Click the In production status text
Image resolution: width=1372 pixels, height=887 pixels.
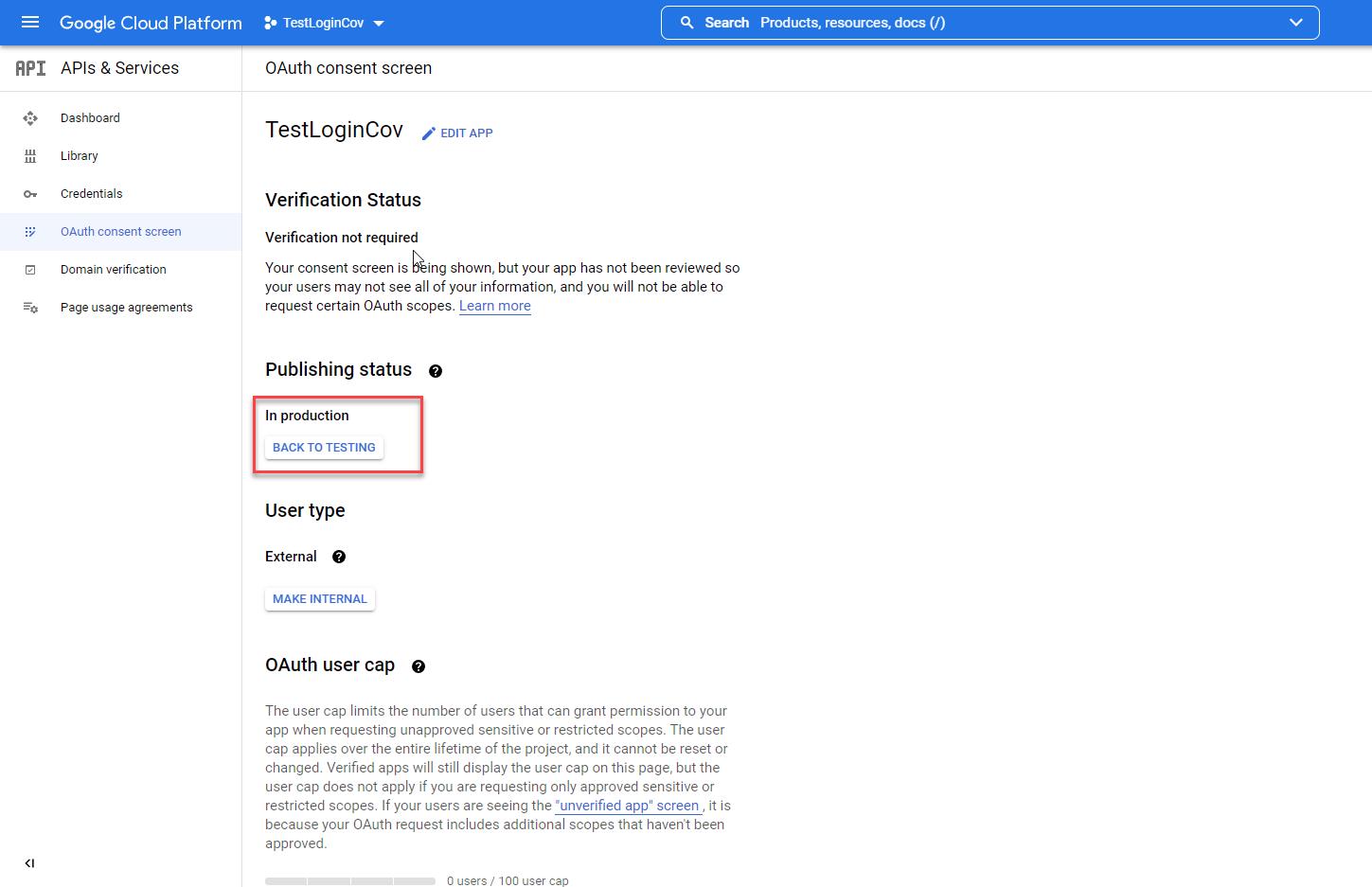307,416
